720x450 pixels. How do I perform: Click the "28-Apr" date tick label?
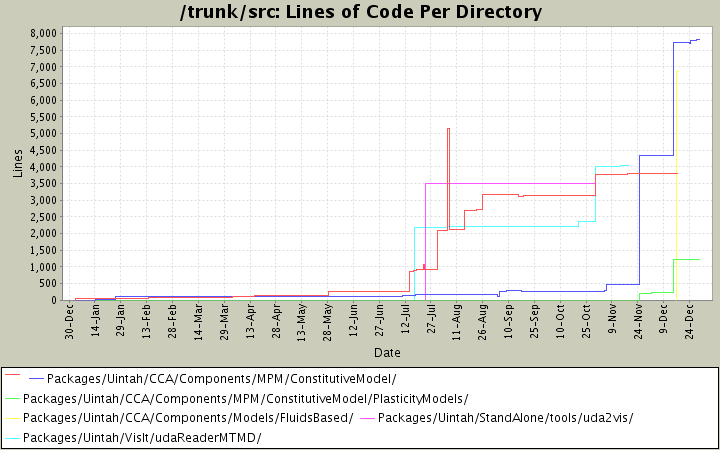pos(276,321)
